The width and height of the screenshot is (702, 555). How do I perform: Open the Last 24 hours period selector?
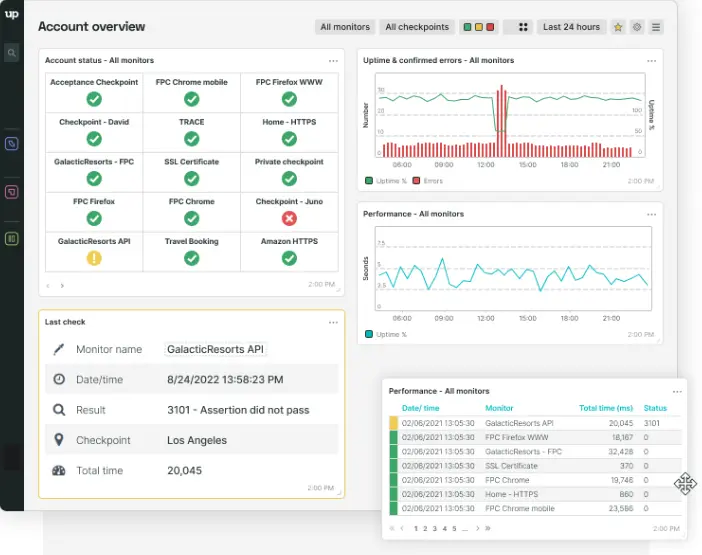(571, 27)
